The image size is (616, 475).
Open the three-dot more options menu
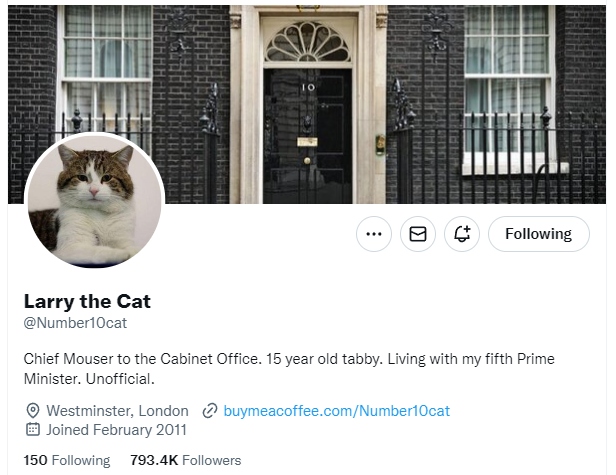[x=374, y=234]
